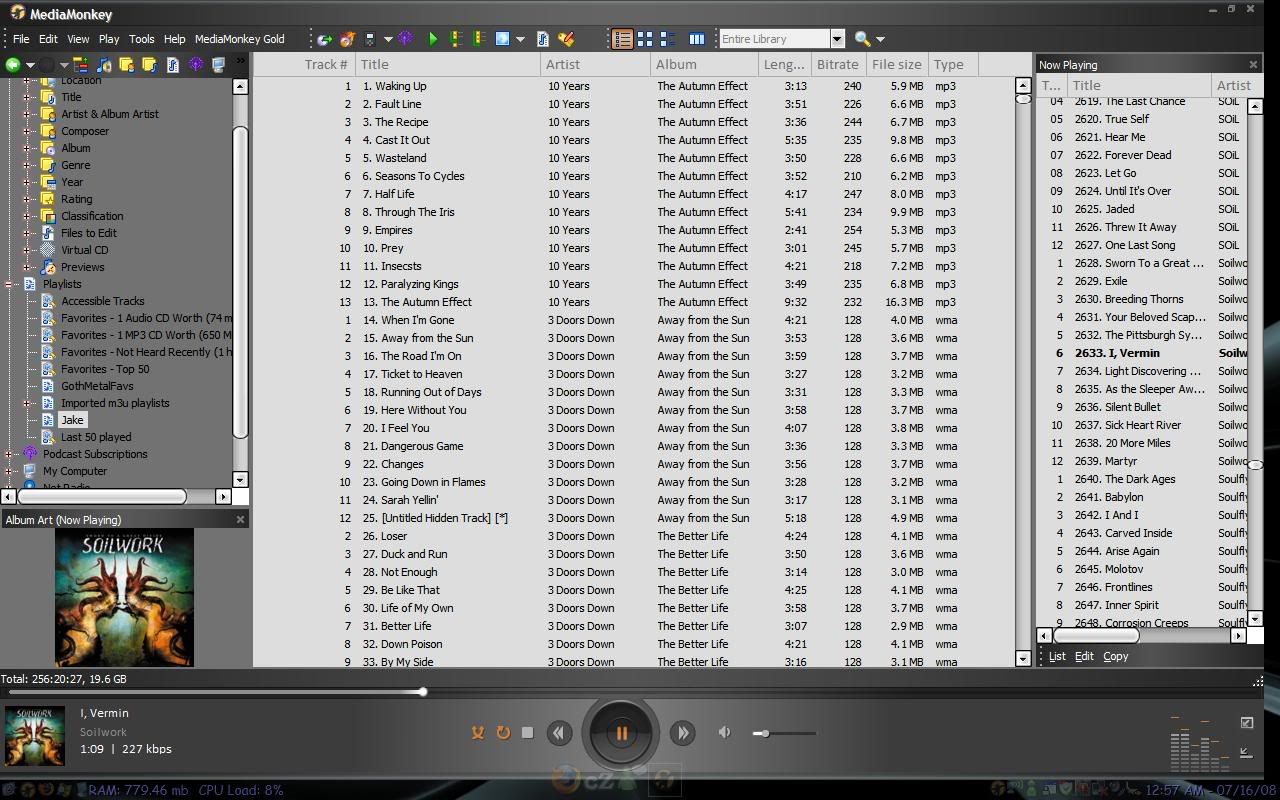This screenshot has height=800, width=1280.
Task: Click the green Play icon in toolbar
Action: coord(433,39)
